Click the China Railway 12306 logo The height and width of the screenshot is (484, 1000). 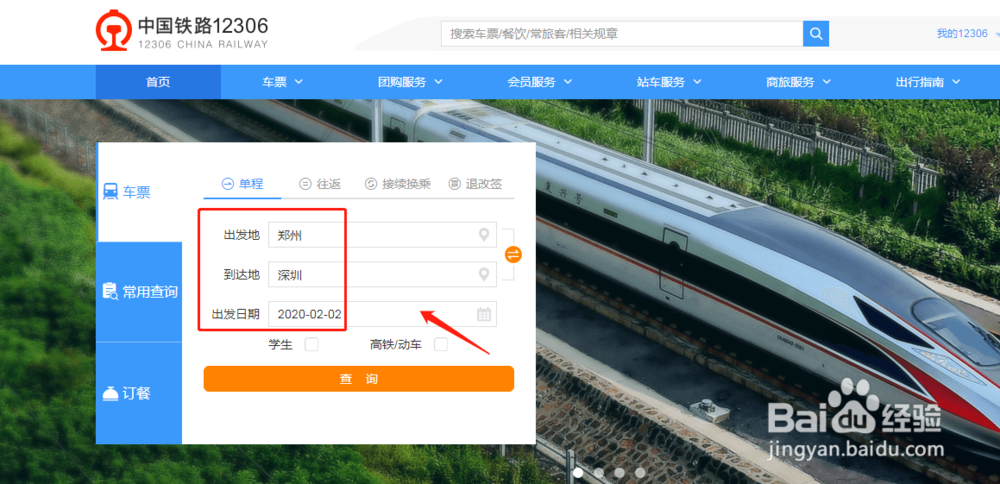coord(182,32)
